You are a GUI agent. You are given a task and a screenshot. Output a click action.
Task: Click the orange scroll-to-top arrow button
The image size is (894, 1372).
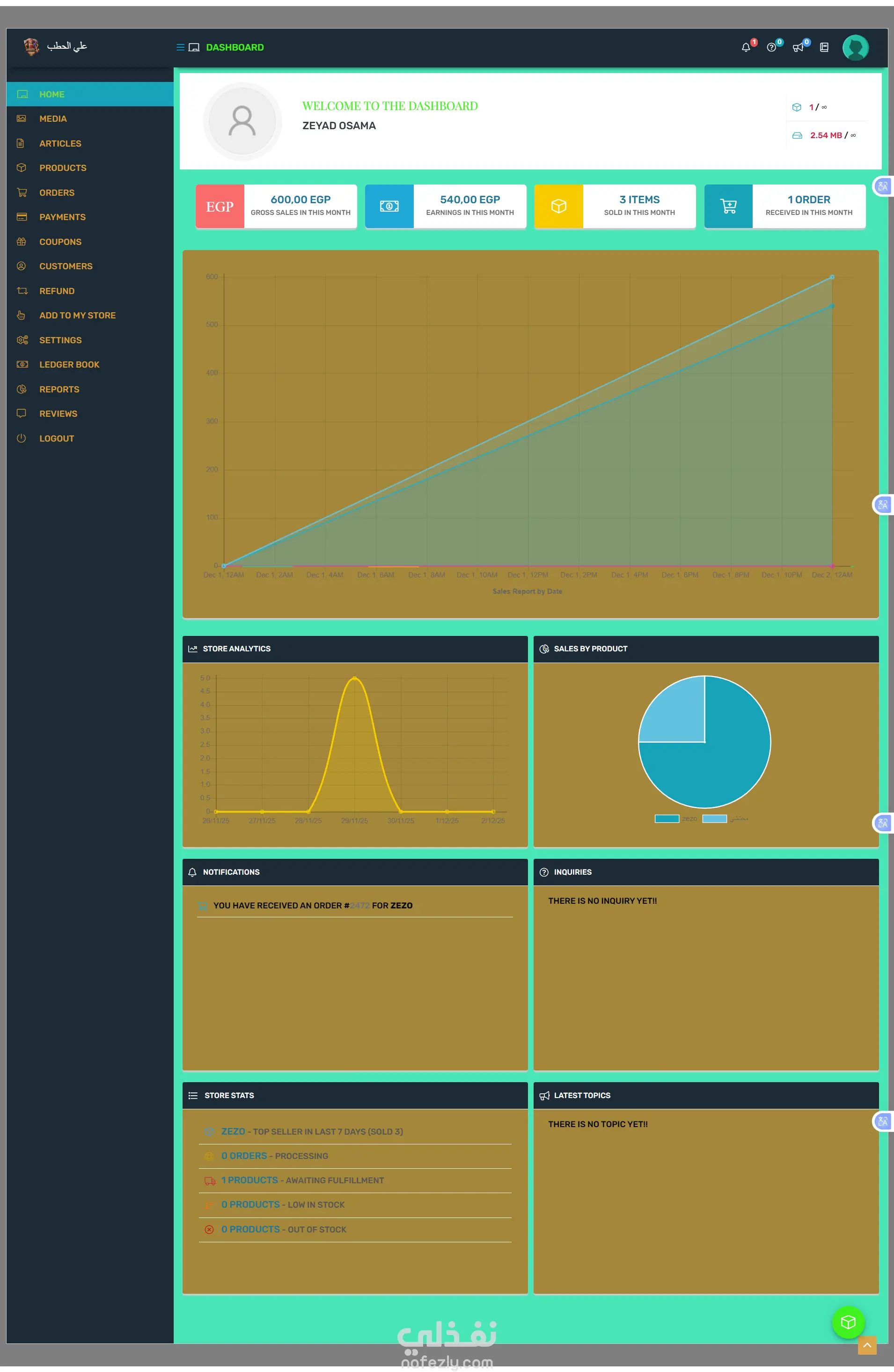click(867, 1345)
